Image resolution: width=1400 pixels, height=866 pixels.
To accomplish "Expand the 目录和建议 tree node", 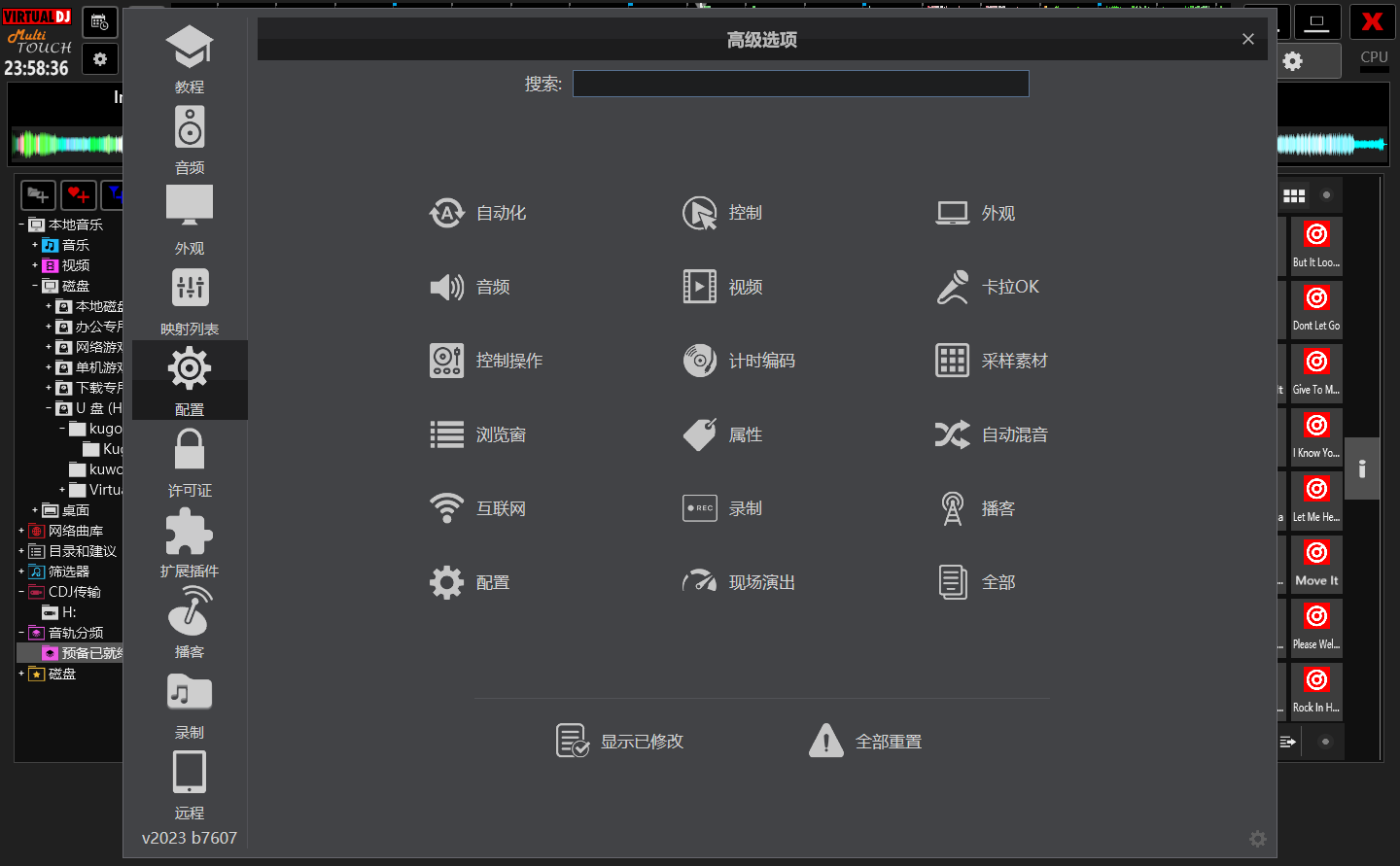I will pos(21,551).
